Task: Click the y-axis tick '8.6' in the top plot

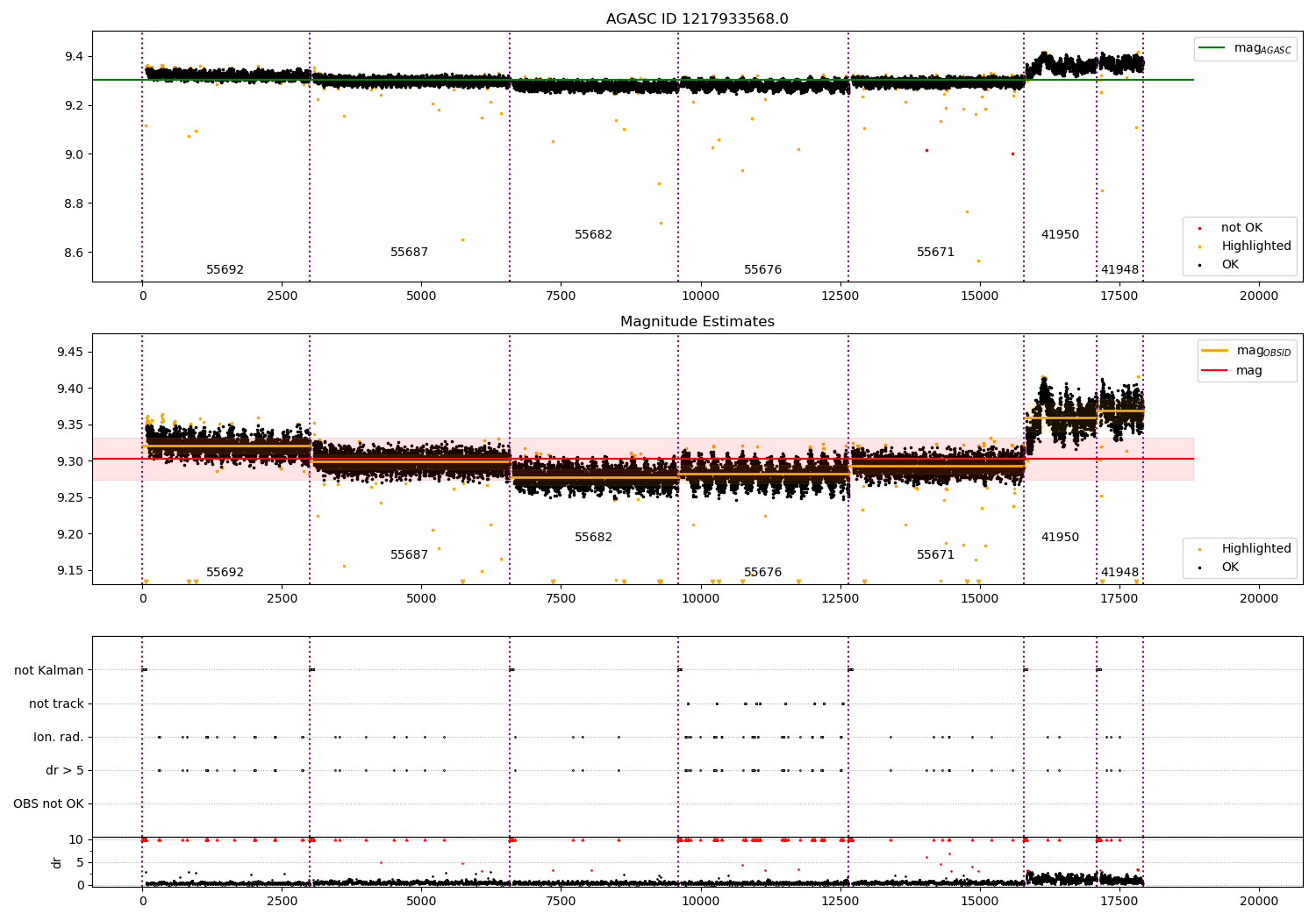Action: pos(74,253)
